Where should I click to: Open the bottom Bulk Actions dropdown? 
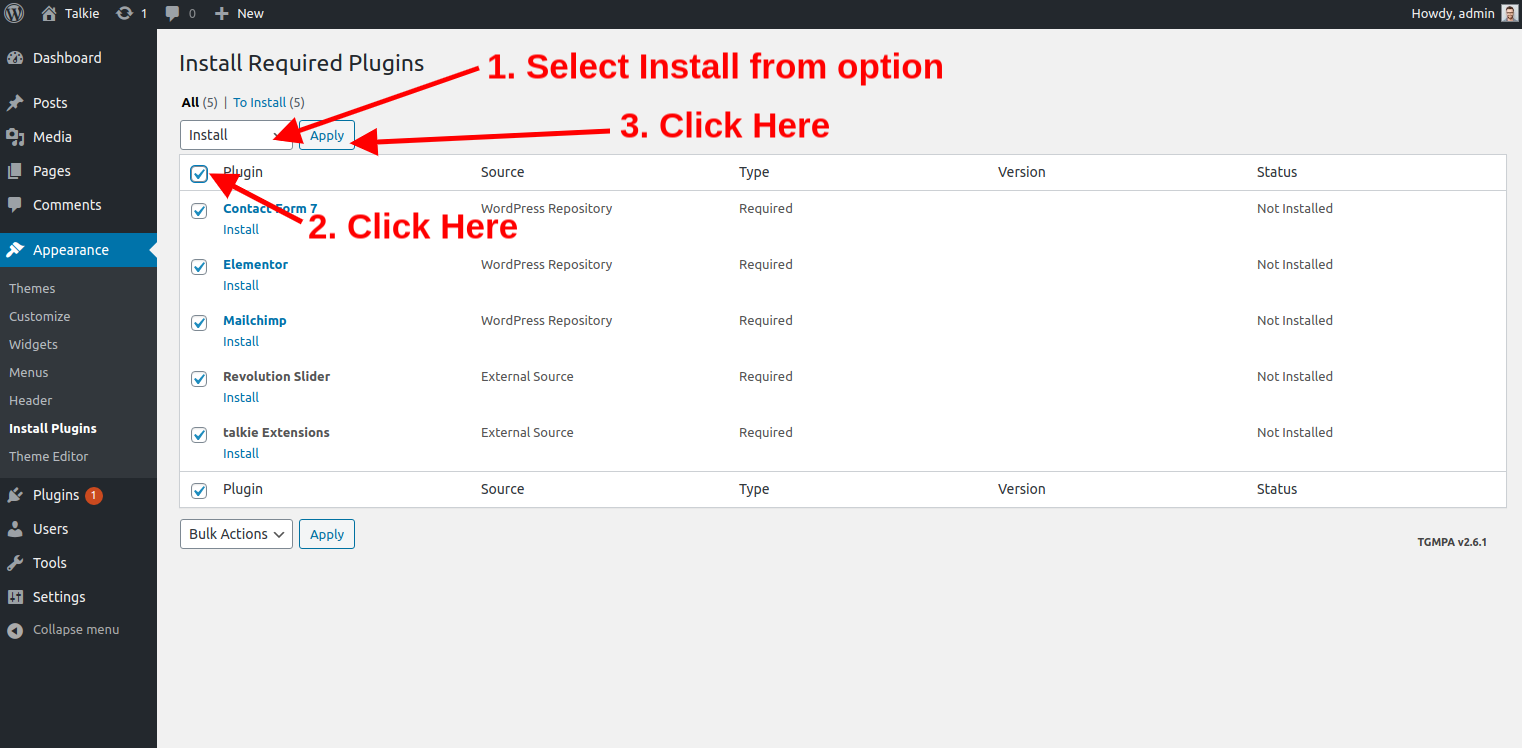point(236,534)
